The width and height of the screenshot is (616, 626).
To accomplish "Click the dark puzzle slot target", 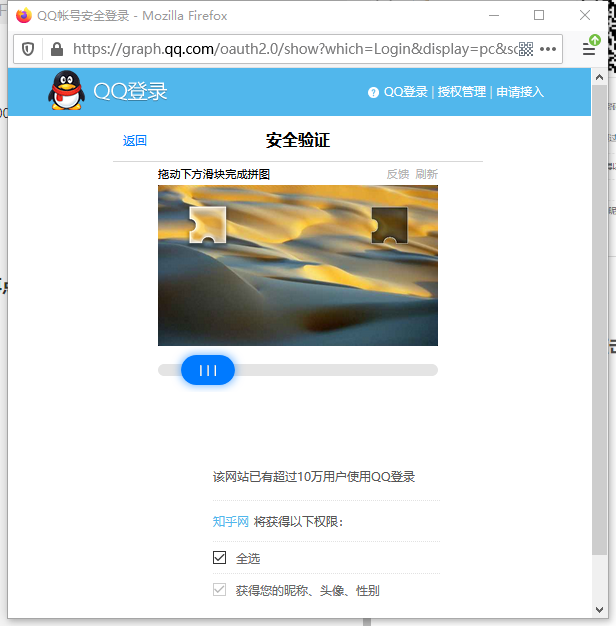I will [x=389, y=225].
